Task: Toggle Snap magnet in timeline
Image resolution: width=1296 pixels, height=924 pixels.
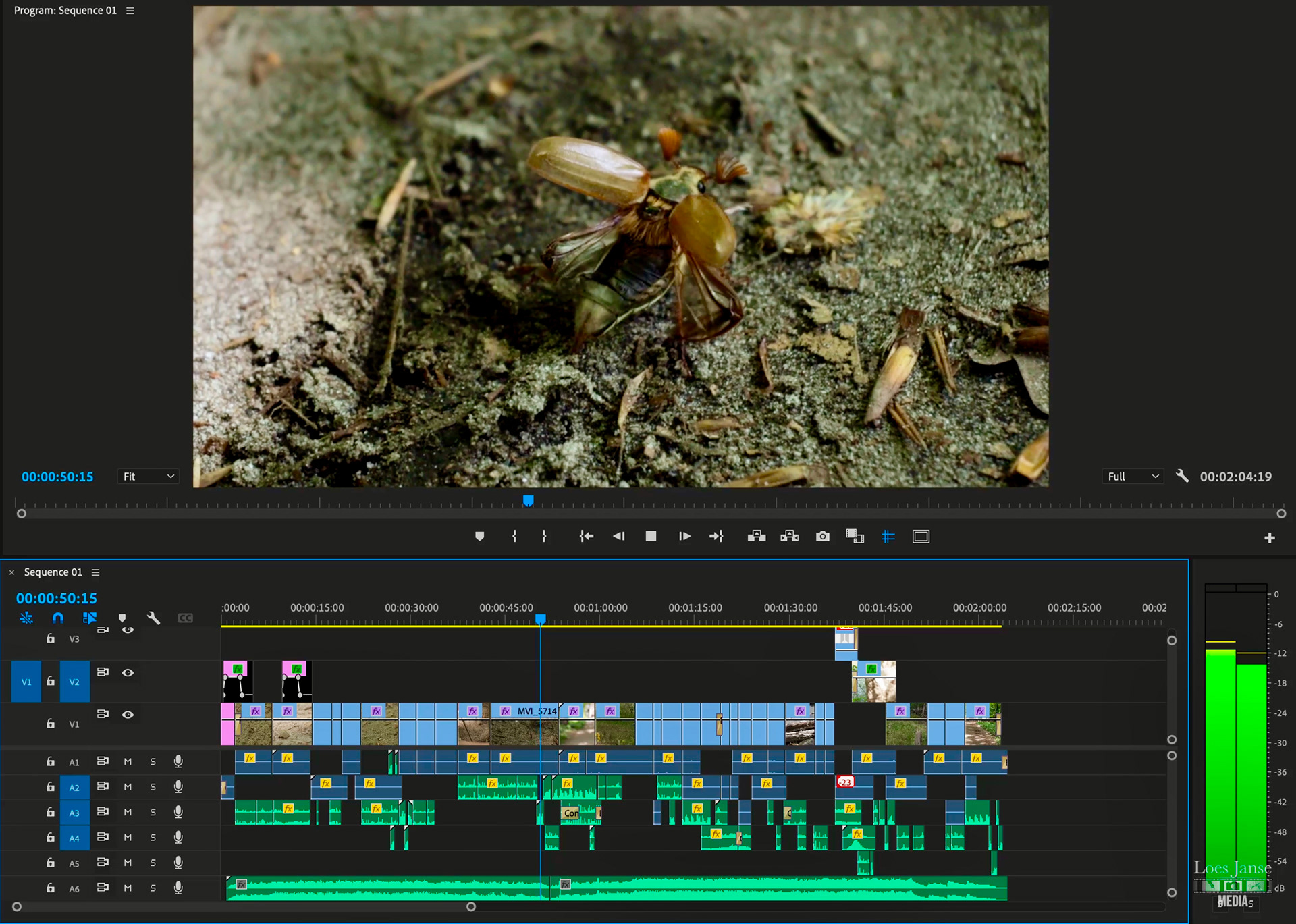Action: click(58, 618)
